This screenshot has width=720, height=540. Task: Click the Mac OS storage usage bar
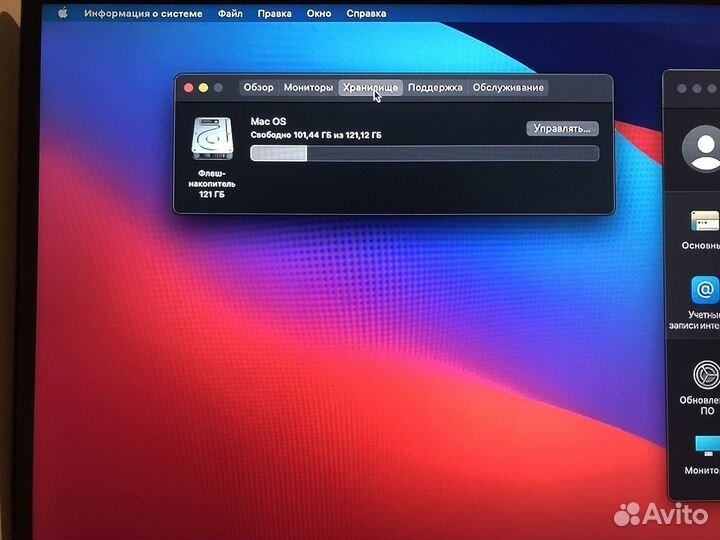coord(424,153)
